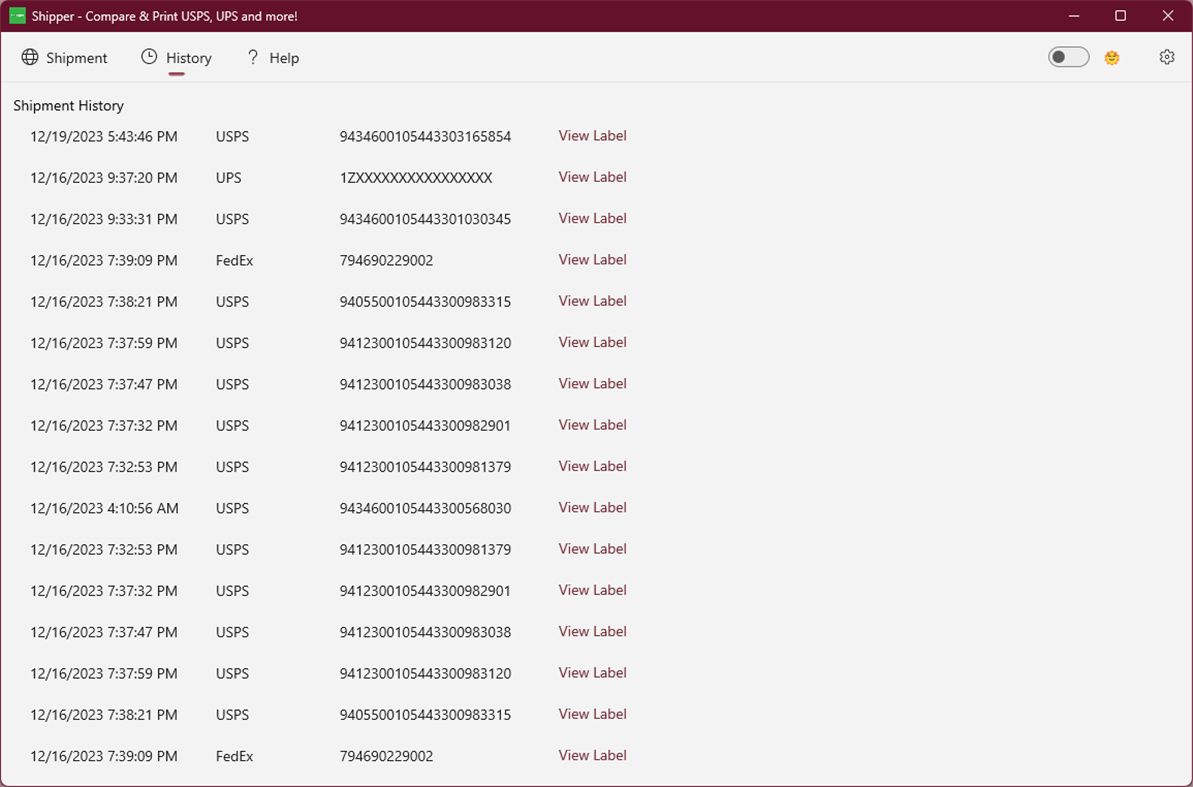Image resolution: width=1193 pixels, height=787 pixels.
Task: Click the clock icon beside History
Action: tap(149, 57)
